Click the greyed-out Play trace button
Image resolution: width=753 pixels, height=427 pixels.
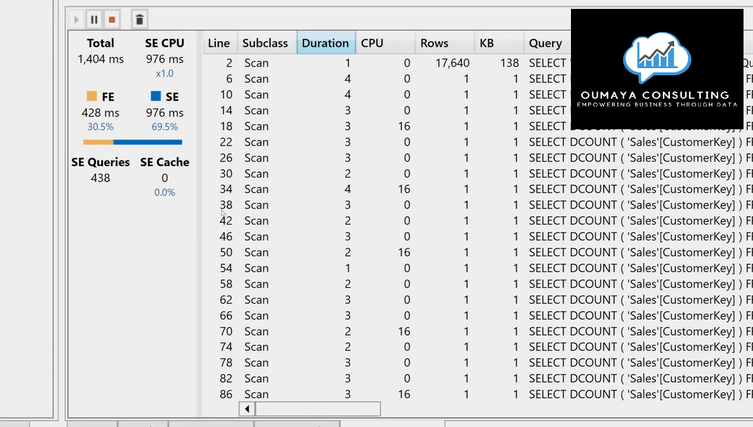click(77, 19)
